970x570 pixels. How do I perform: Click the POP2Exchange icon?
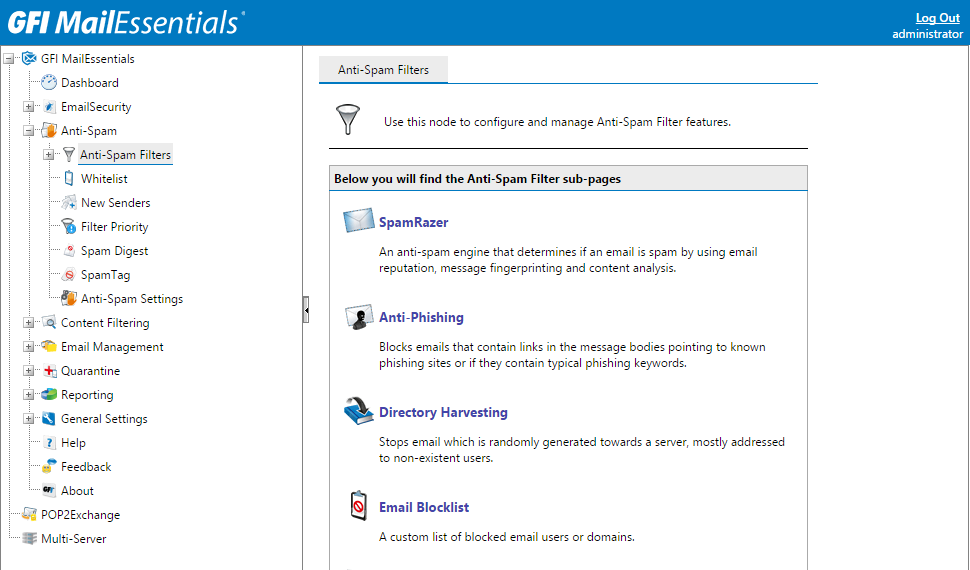(x=29, y=514)
